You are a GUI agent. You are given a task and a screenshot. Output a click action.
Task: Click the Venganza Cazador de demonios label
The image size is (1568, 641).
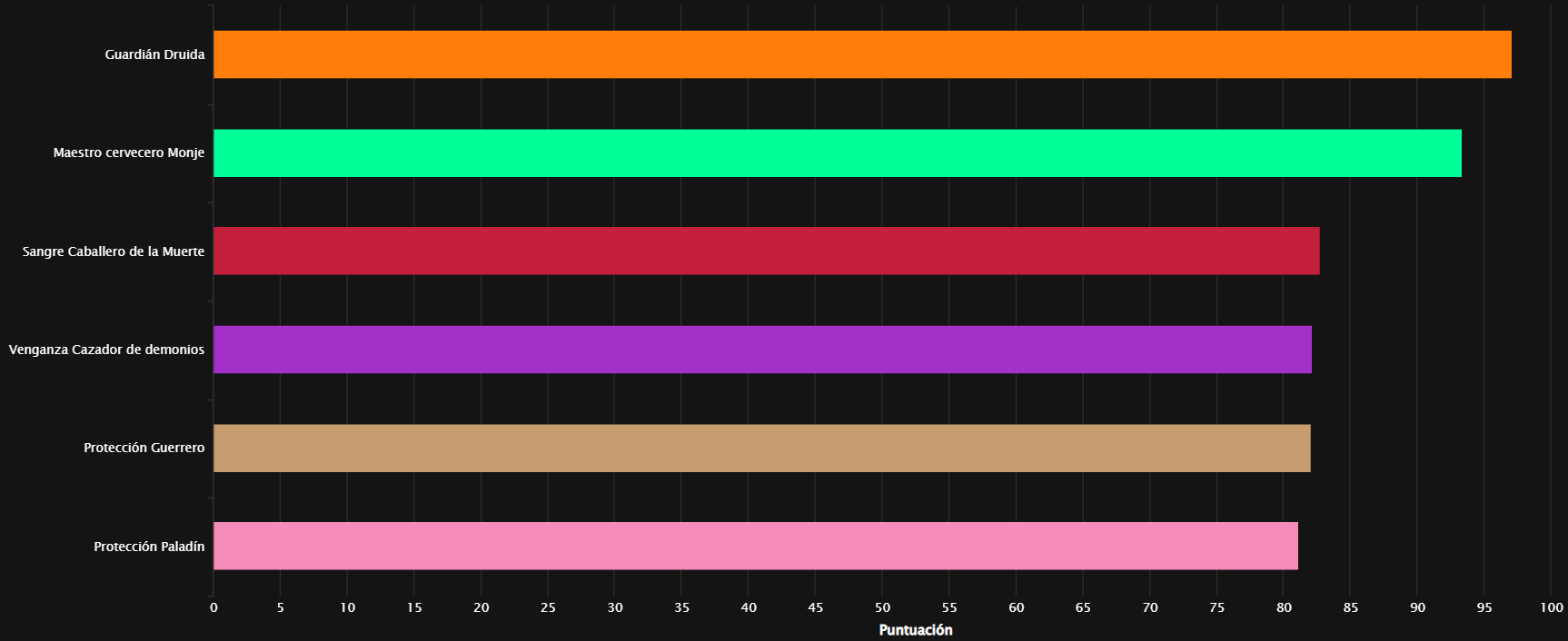pyautogui.click(x=106, y=350)
